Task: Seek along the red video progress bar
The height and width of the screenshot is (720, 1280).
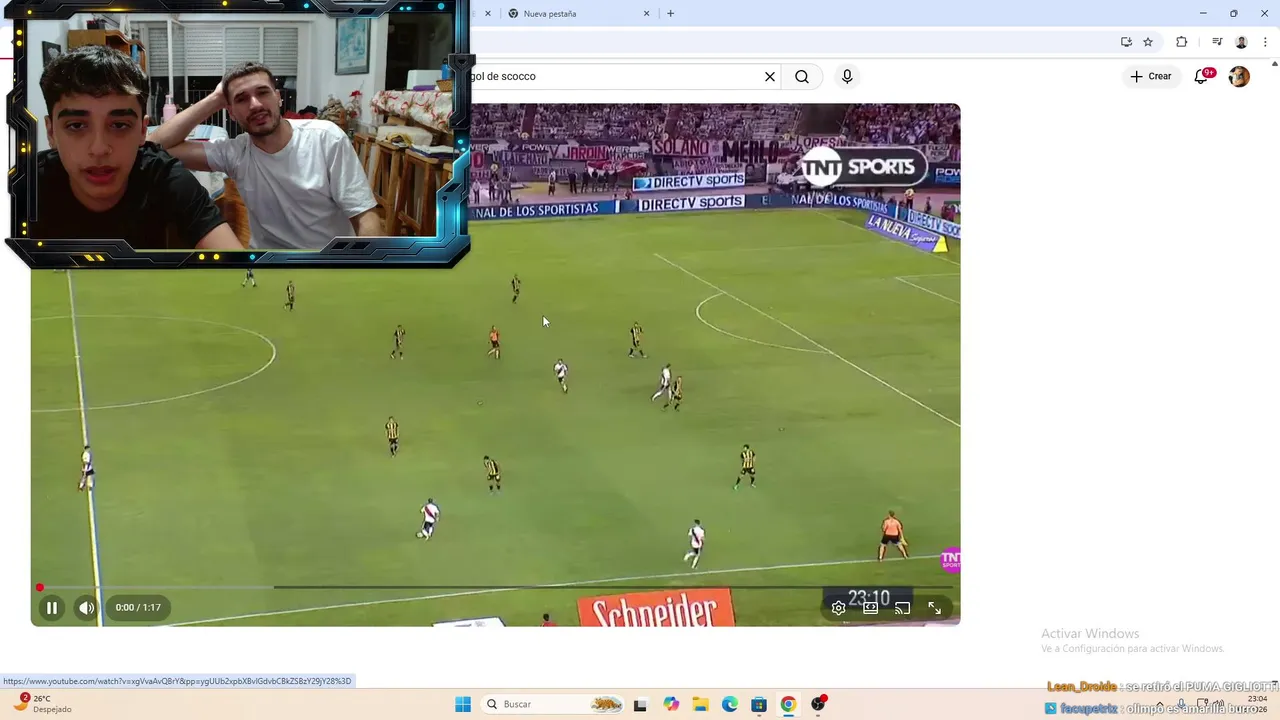Action: point(495,587)
